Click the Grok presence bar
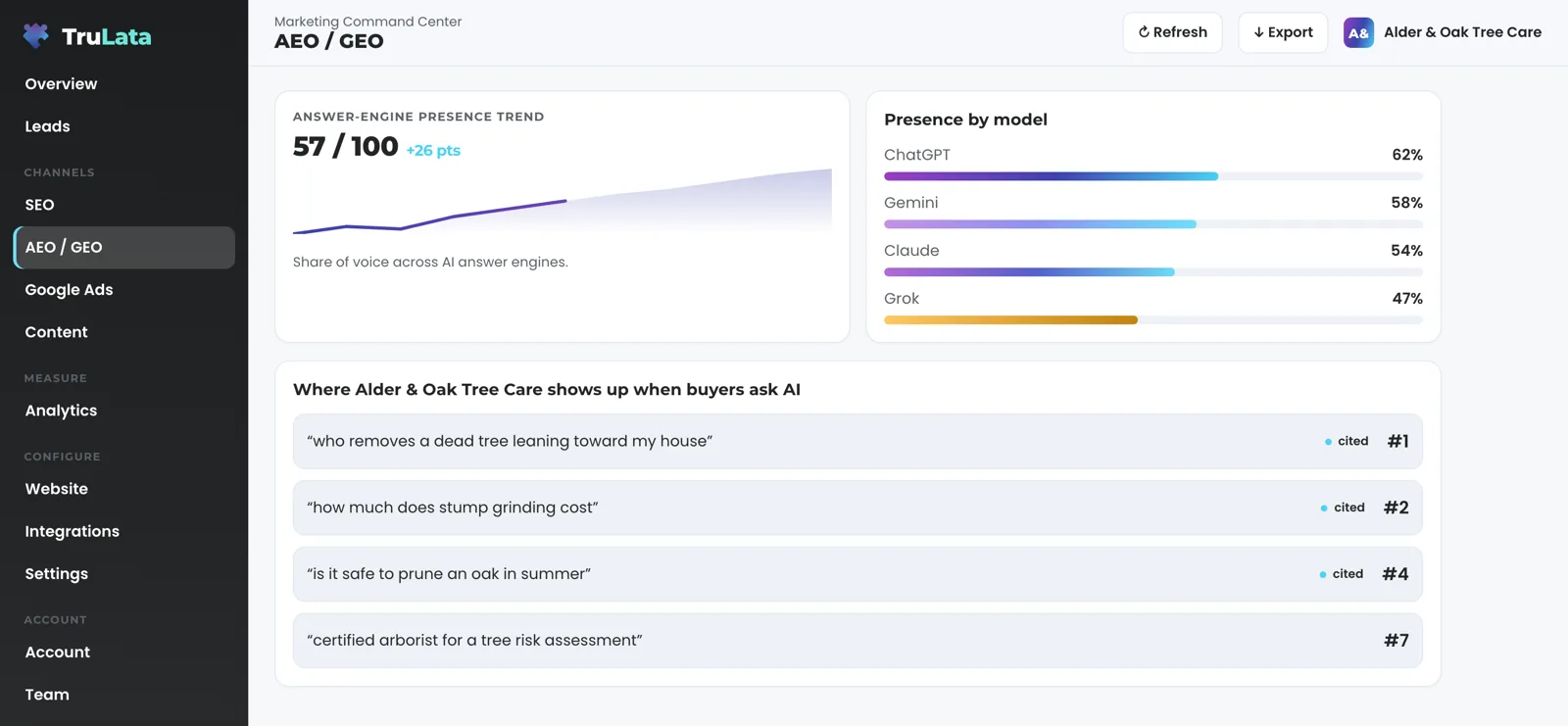The width and height of the screenshot is (1568, 726). 1153,320
